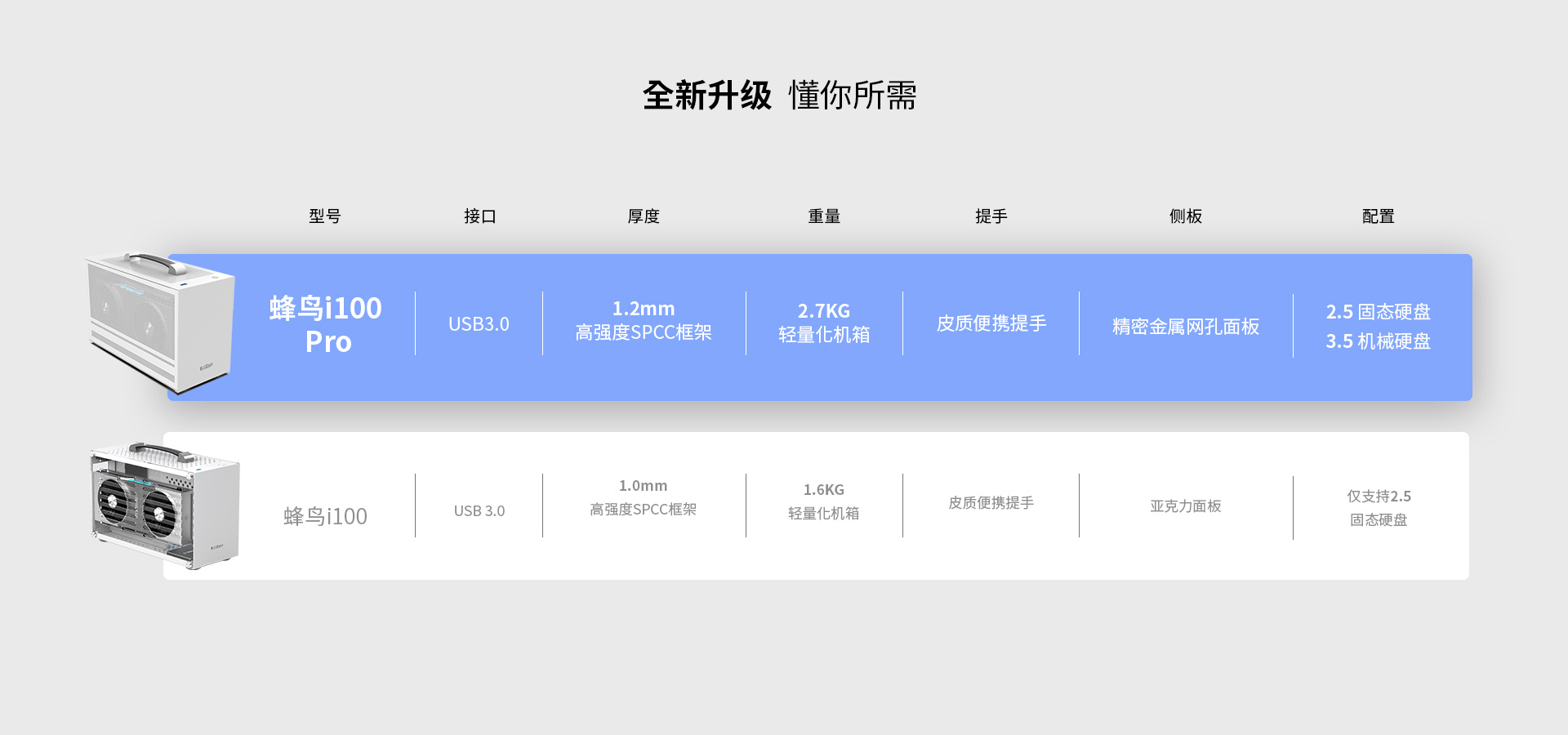The width and height of the screenshot is (1568, 735).
Task: Click the 重量 column header
Action: pyautogui.click(x=824, y=216)
